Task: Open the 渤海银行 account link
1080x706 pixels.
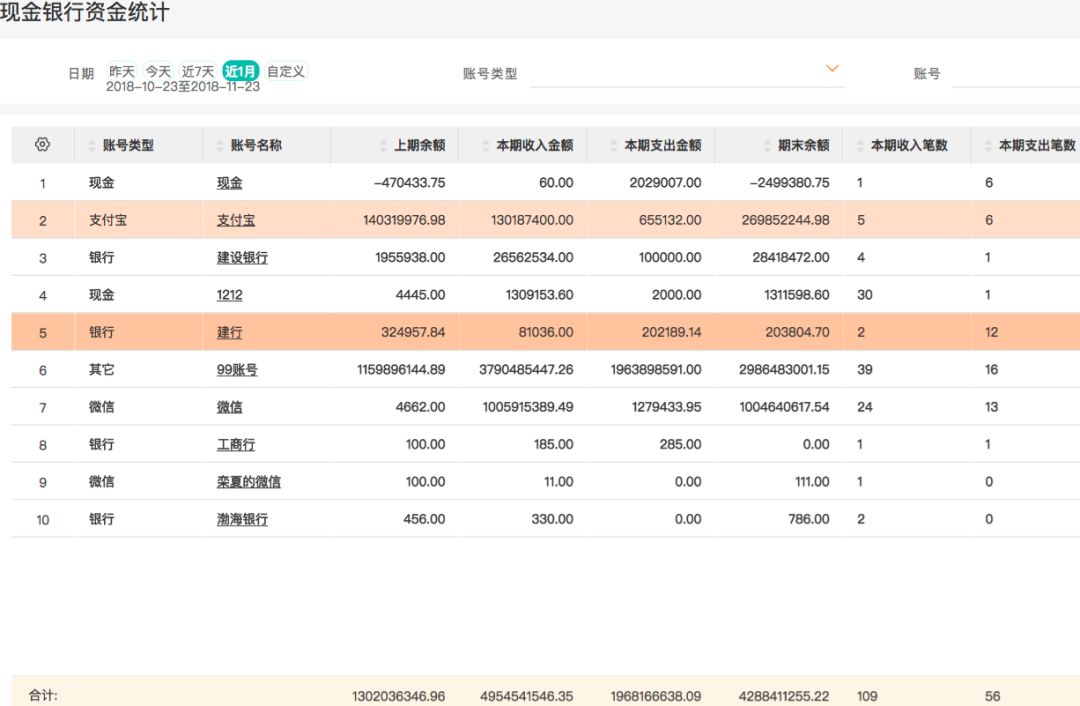Action: point(242,519)
